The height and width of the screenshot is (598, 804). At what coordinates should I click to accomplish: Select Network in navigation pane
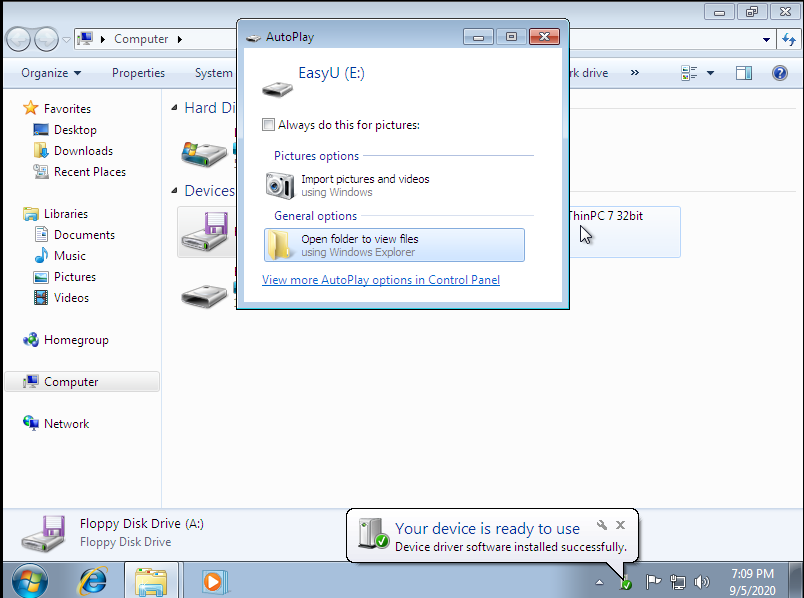(66, 424)
